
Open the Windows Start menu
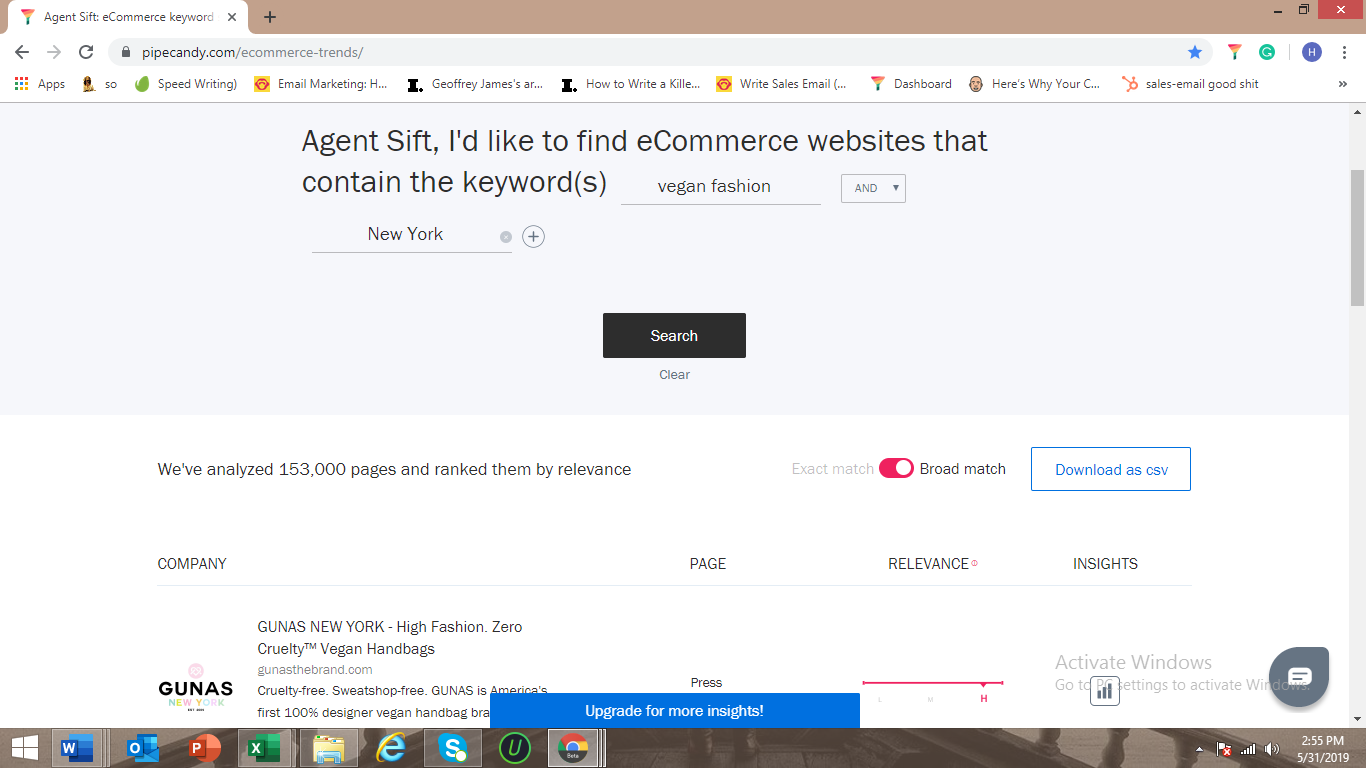click(x=24, y=747)
